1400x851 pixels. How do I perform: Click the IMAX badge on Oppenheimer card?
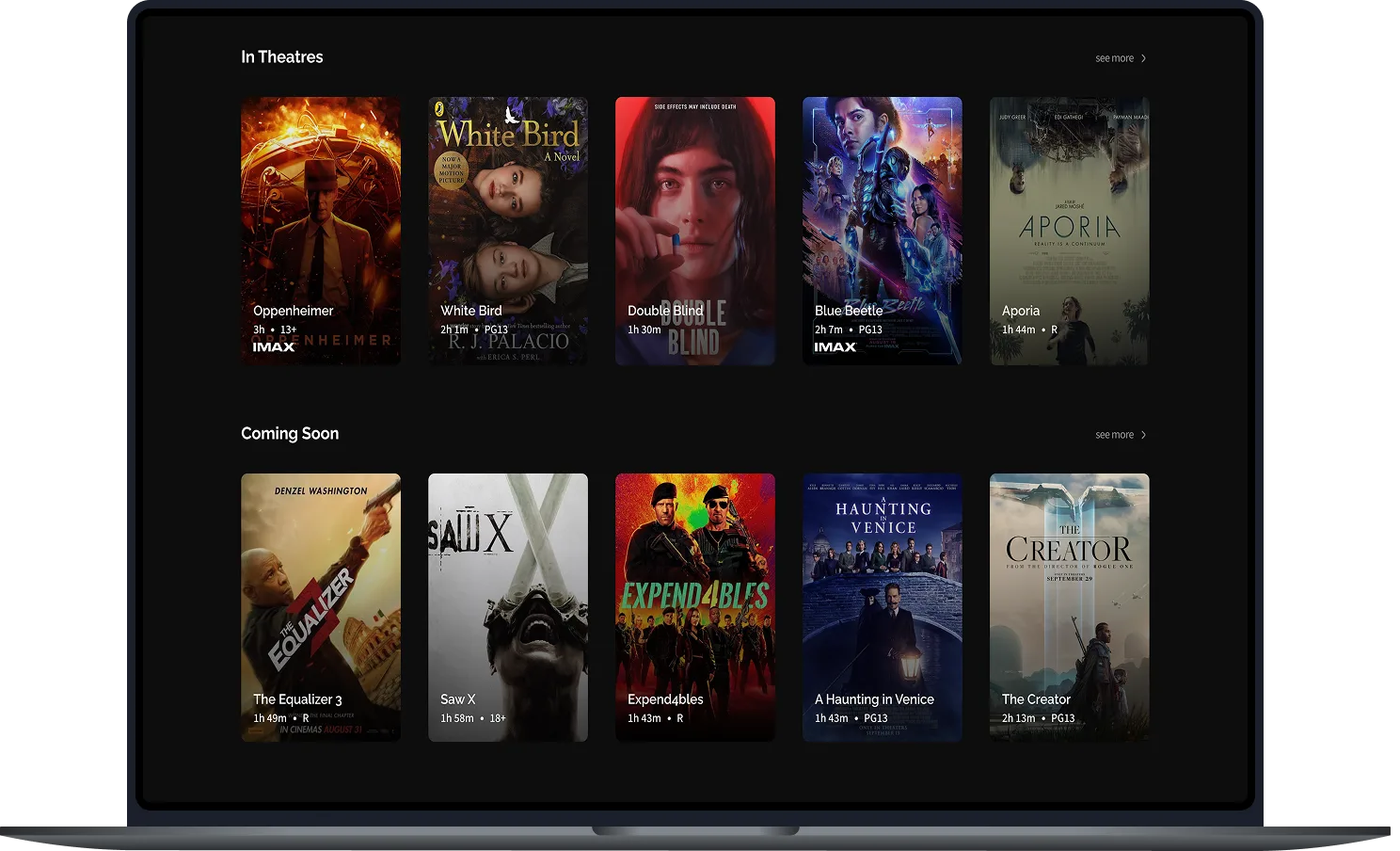click(x=274, y=347)
